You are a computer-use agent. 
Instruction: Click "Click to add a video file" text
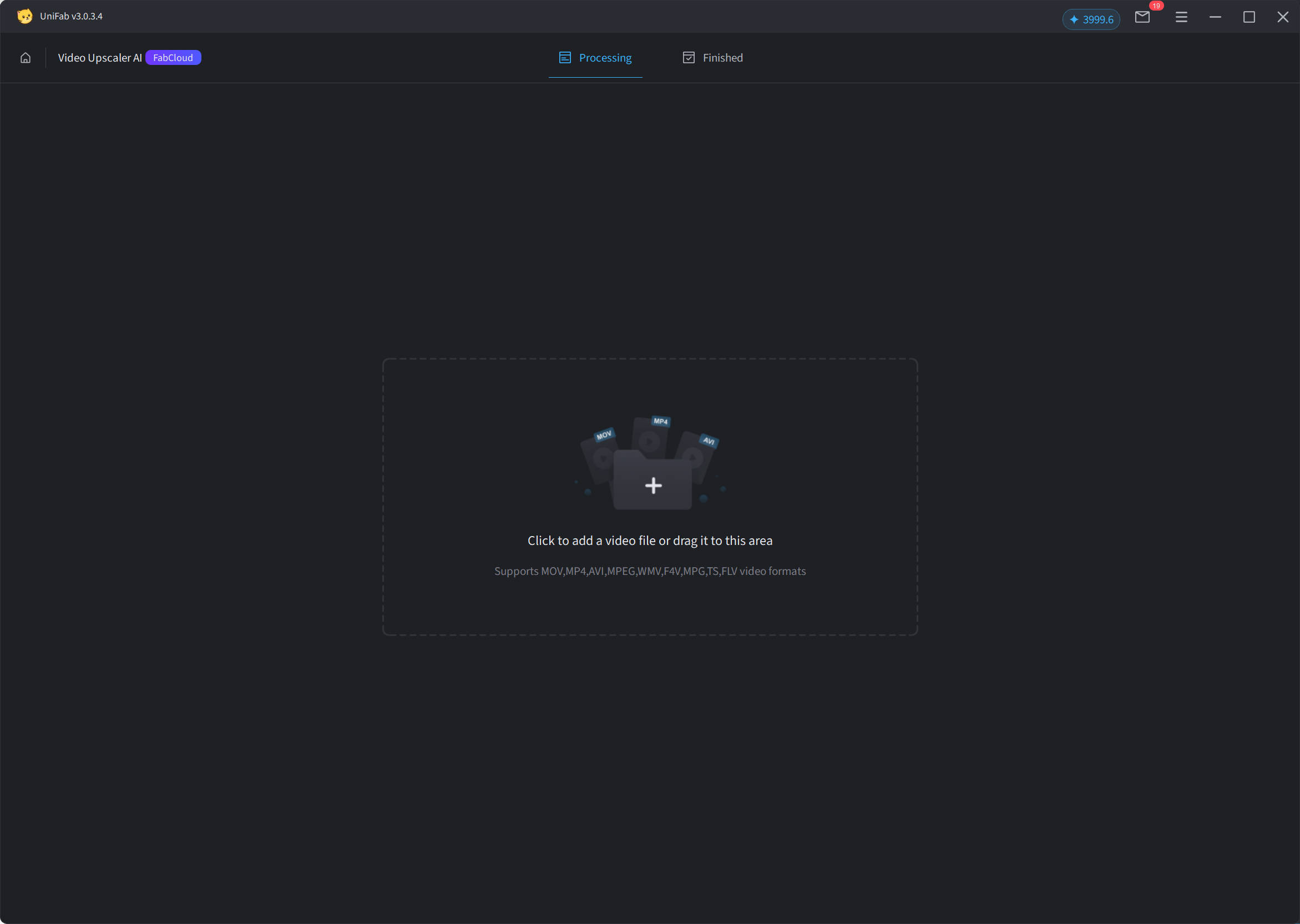(649, 541)
